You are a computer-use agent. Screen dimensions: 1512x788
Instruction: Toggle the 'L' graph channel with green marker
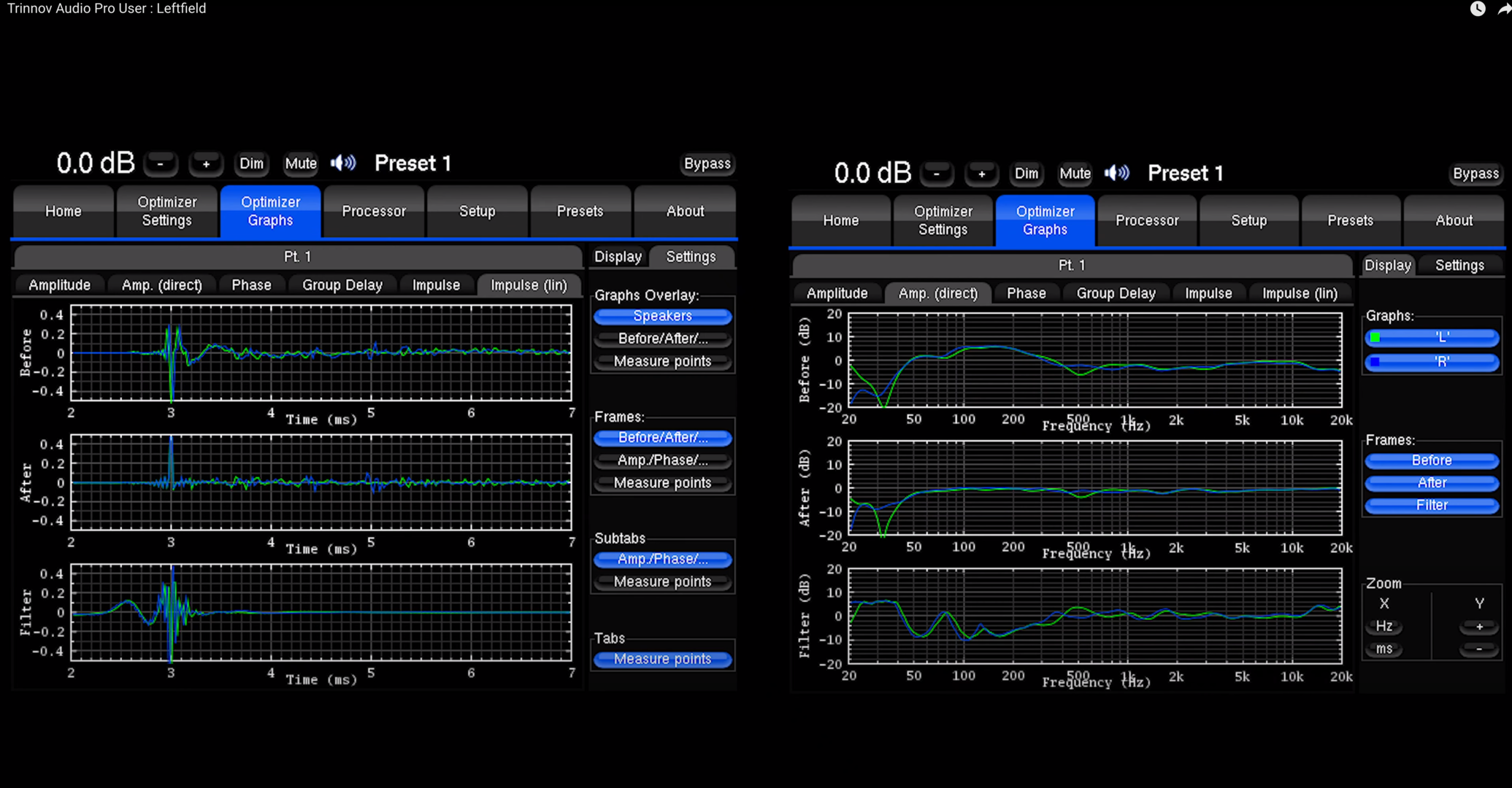tap(1431, 337)
